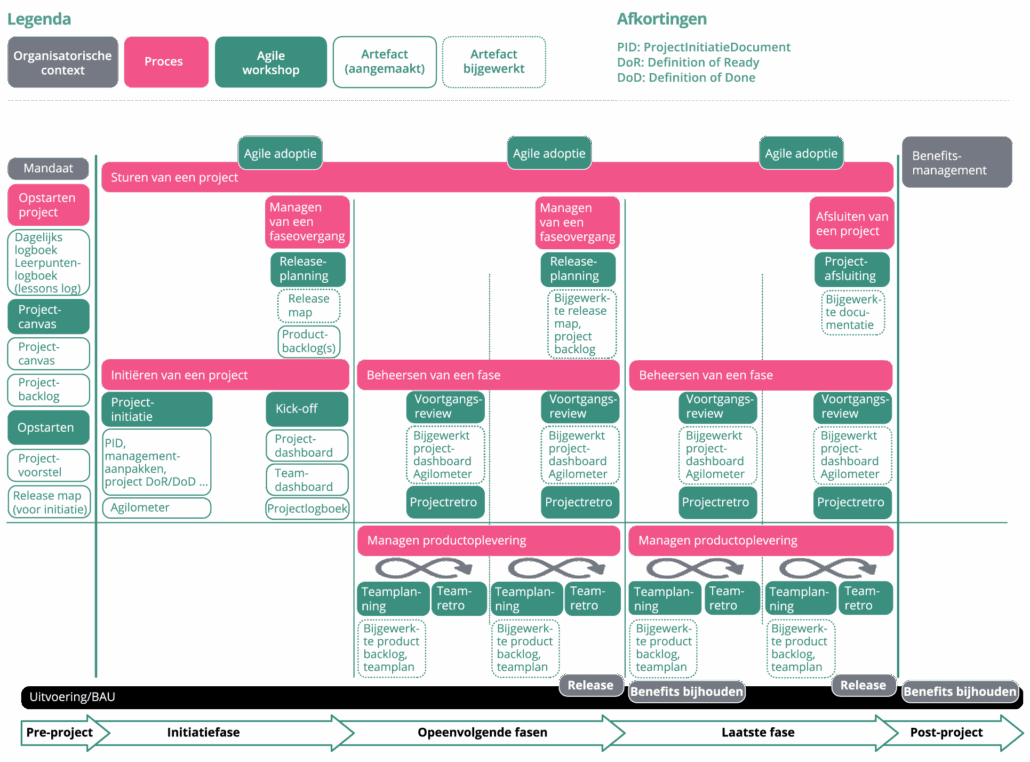
Task: Toggle the Agile adoptie badge above Initiatiefase
Action: click(x=280, y=153)
